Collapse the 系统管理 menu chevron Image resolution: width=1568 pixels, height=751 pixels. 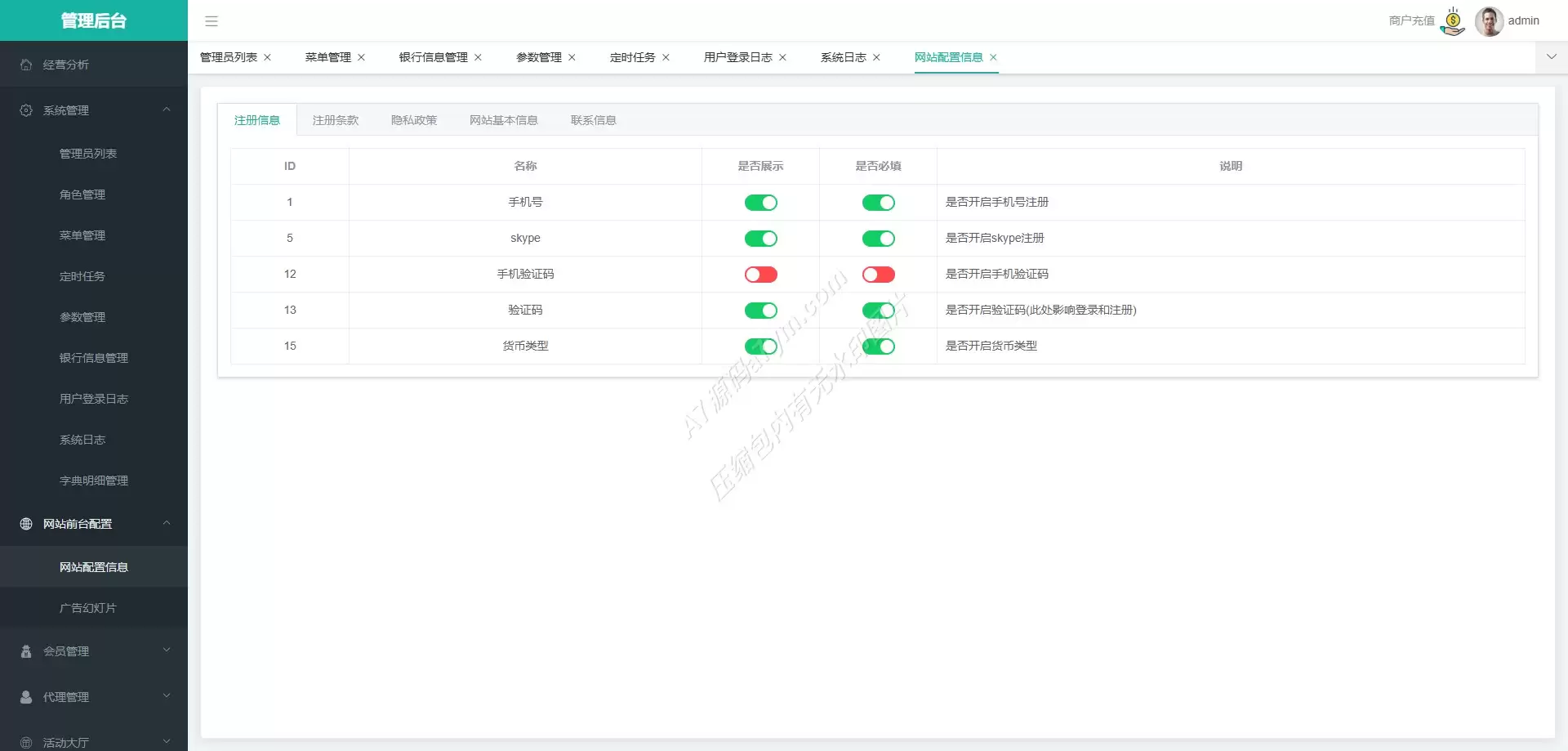pos(167,110)
